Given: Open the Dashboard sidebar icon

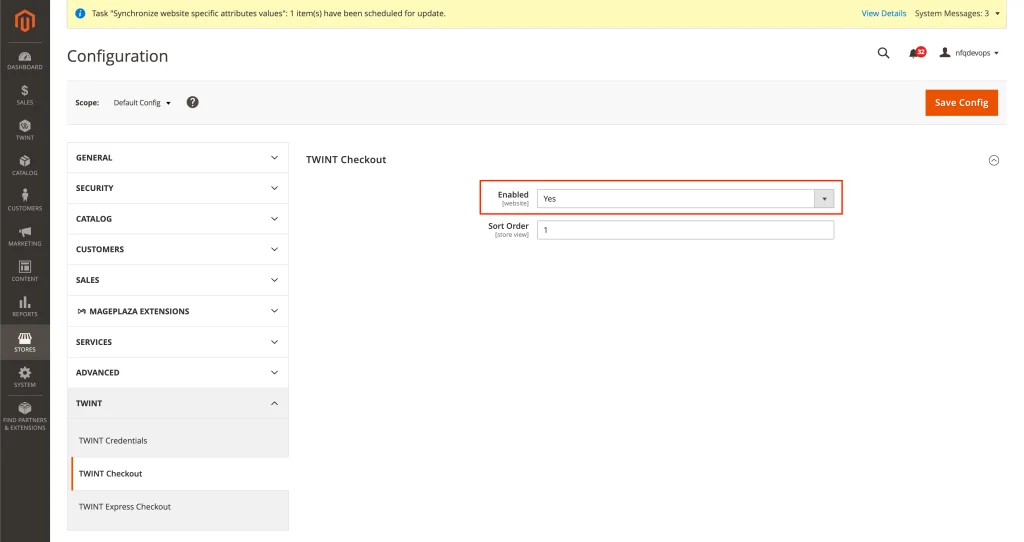Looking at the screenshot, I should point(25,61).
